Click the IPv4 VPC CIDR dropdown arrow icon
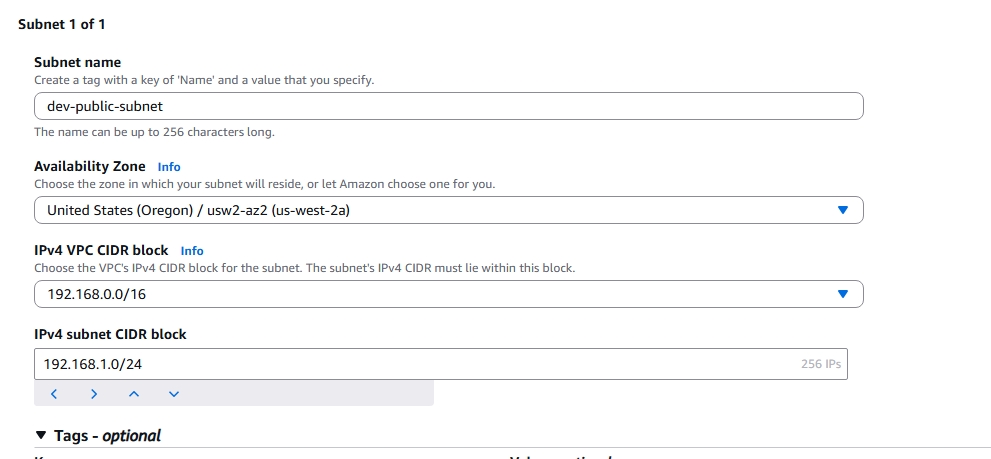991x459 pixels. (842, 294)
